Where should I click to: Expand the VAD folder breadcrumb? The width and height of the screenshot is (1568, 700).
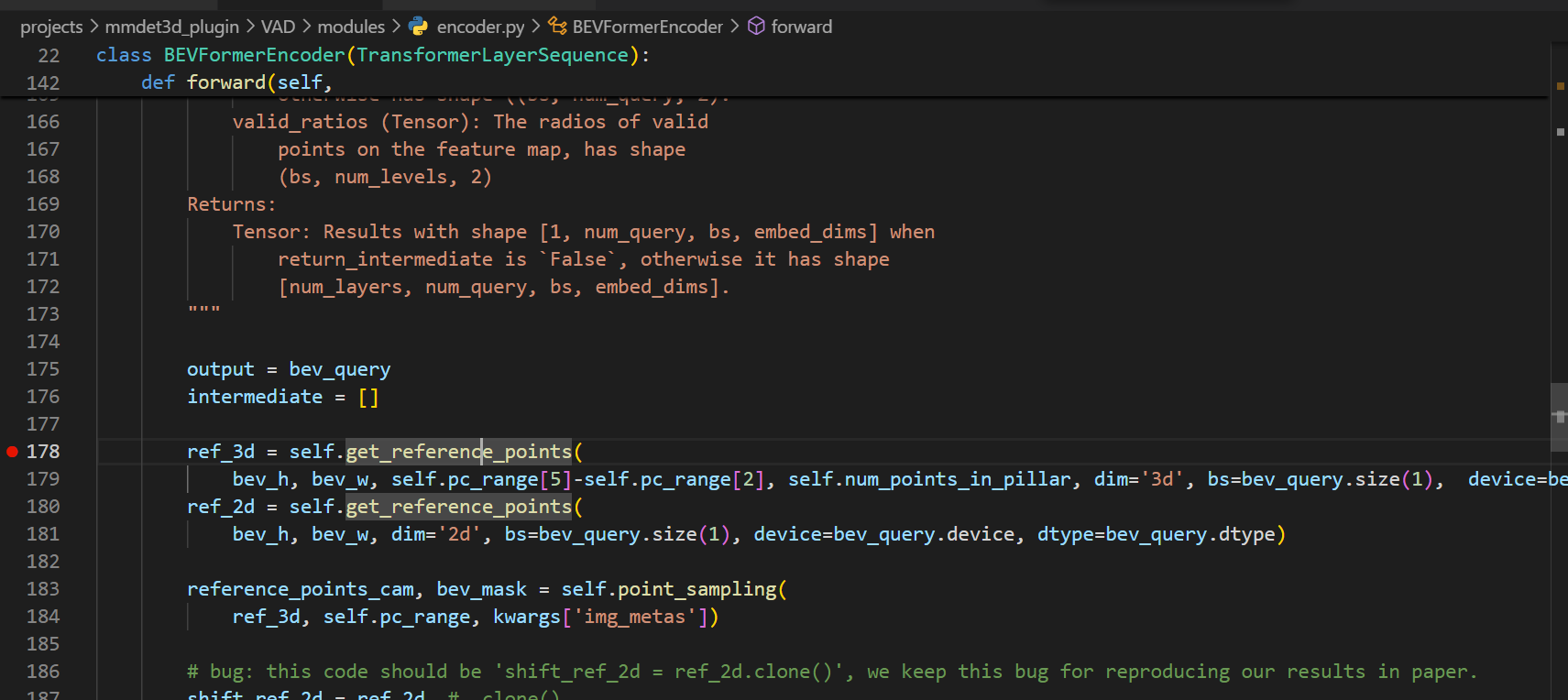pos(278,27)
